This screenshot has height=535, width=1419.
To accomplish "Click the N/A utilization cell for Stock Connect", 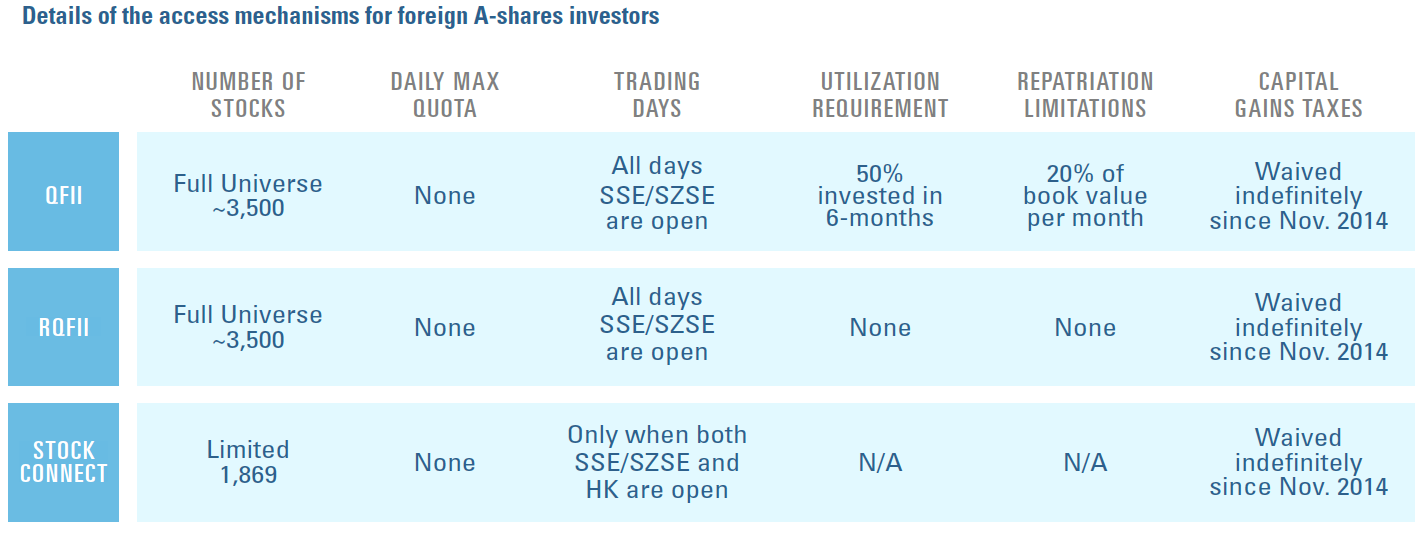I will (x=880, y=462).
